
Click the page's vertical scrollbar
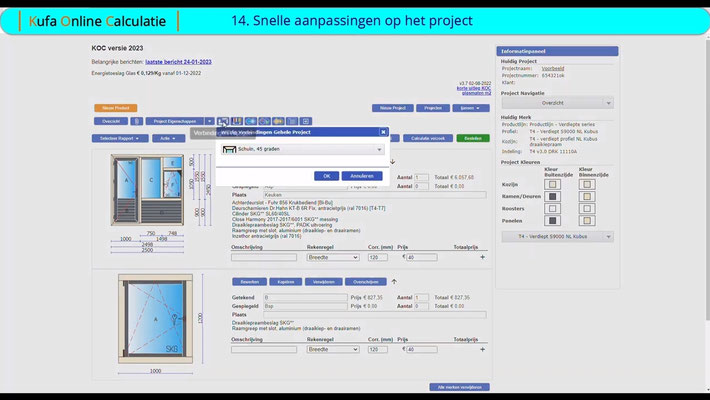click(x=707, y=181)
